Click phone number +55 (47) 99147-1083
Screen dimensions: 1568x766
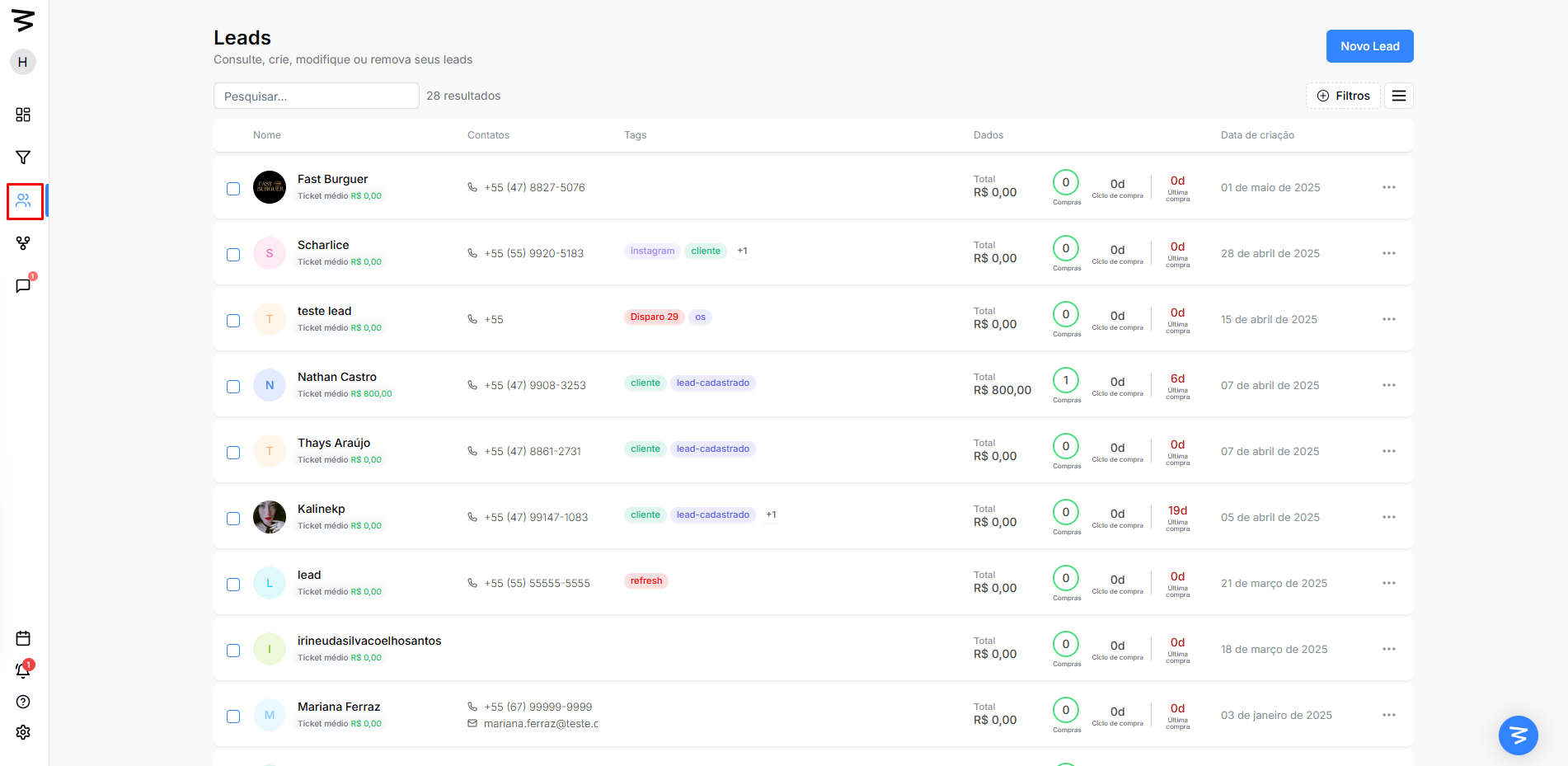pos(536,517)
